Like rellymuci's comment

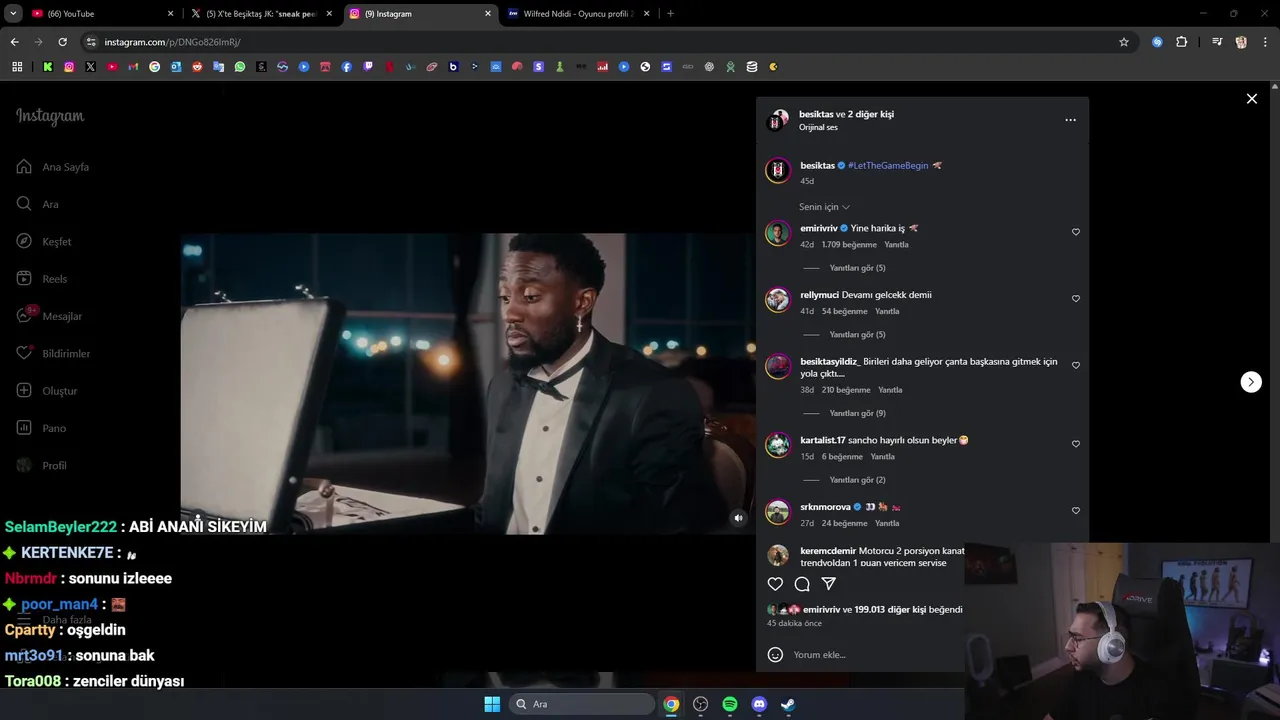(x=1076, y=299)
